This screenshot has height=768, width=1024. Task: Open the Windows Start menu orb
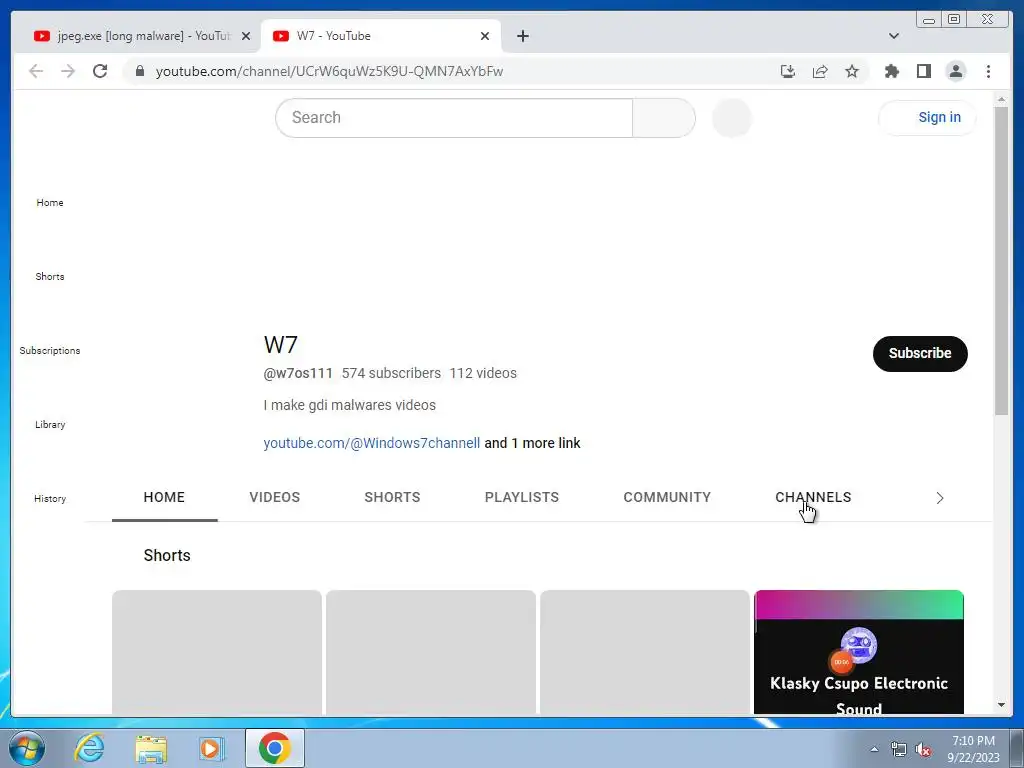coord(27,748)
